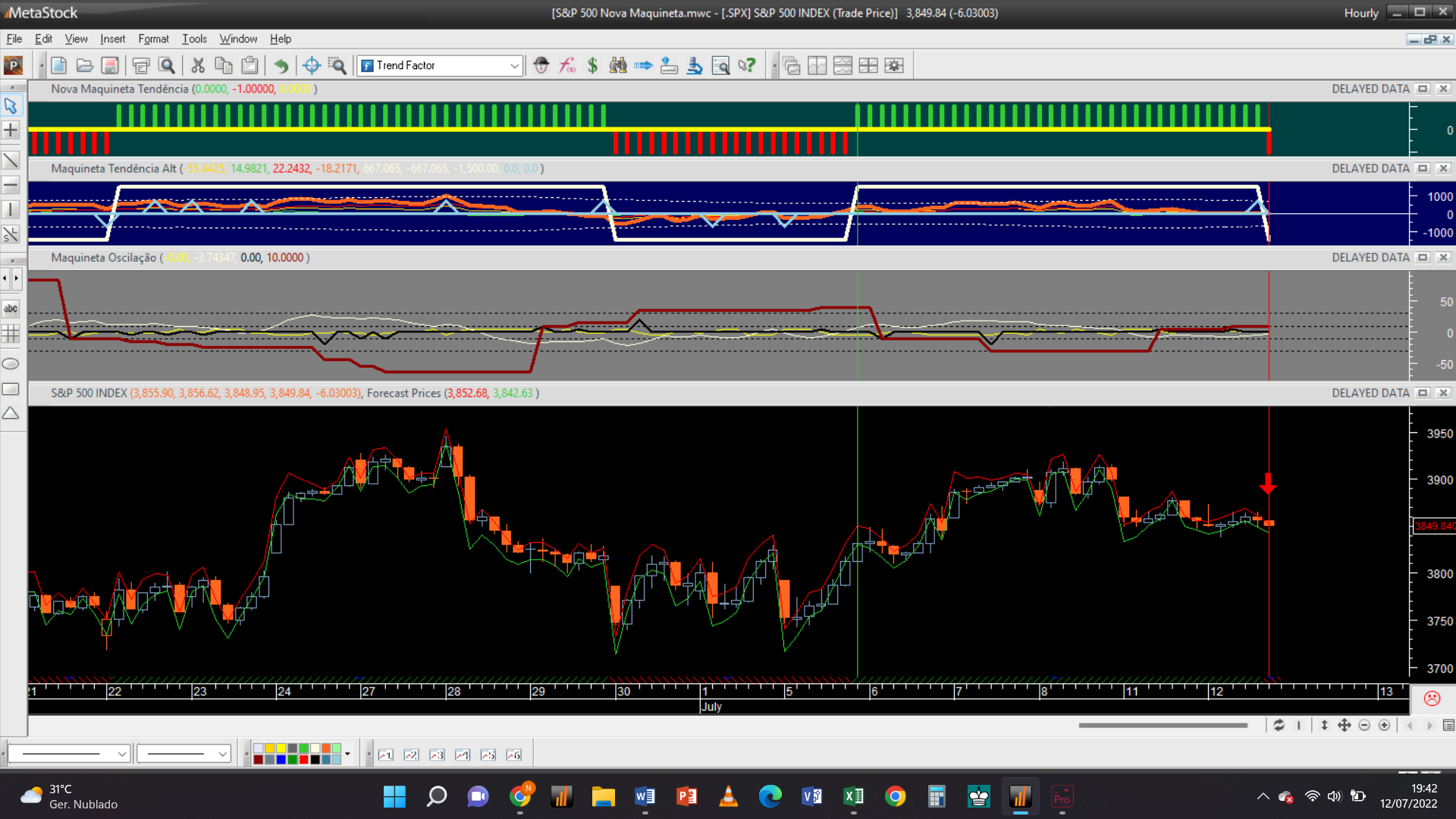The width and height of the screenshot is (1456, 819).
Task: Select the crosshair data window tool
Action: coord(311,66)
